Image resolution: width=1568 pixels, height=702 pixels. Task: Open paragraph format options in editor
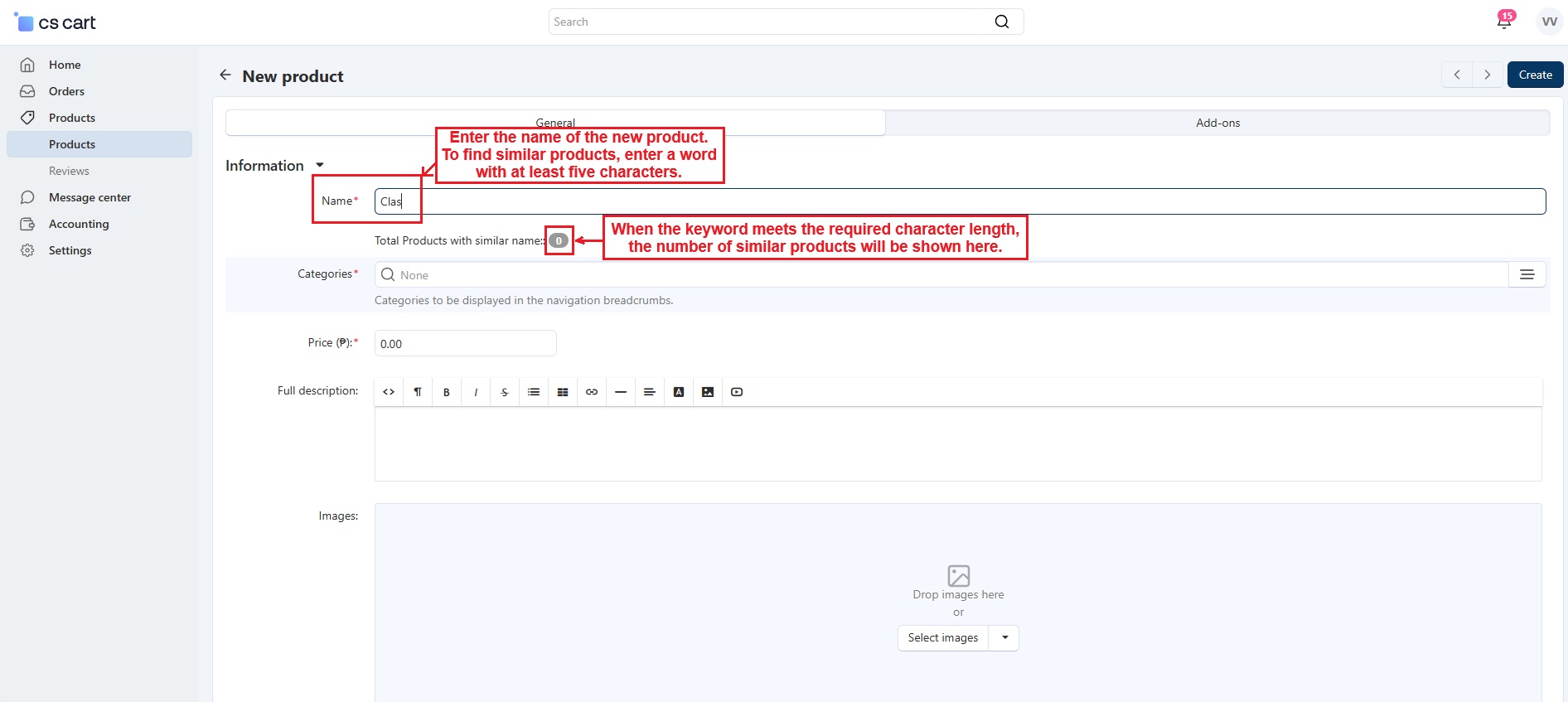pyautogui.click(x=418, y=392)
